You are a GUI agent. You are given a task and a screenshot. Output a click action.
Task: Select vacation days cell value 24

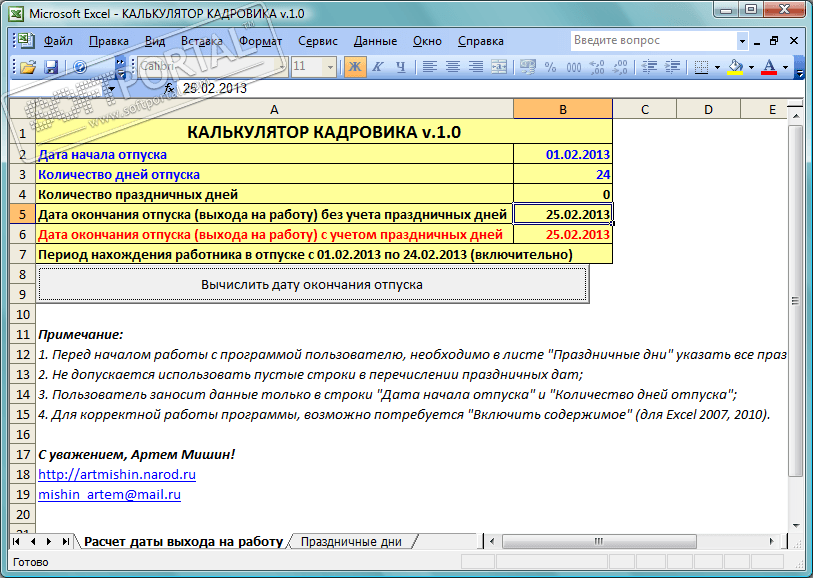[x=563, y=174]
